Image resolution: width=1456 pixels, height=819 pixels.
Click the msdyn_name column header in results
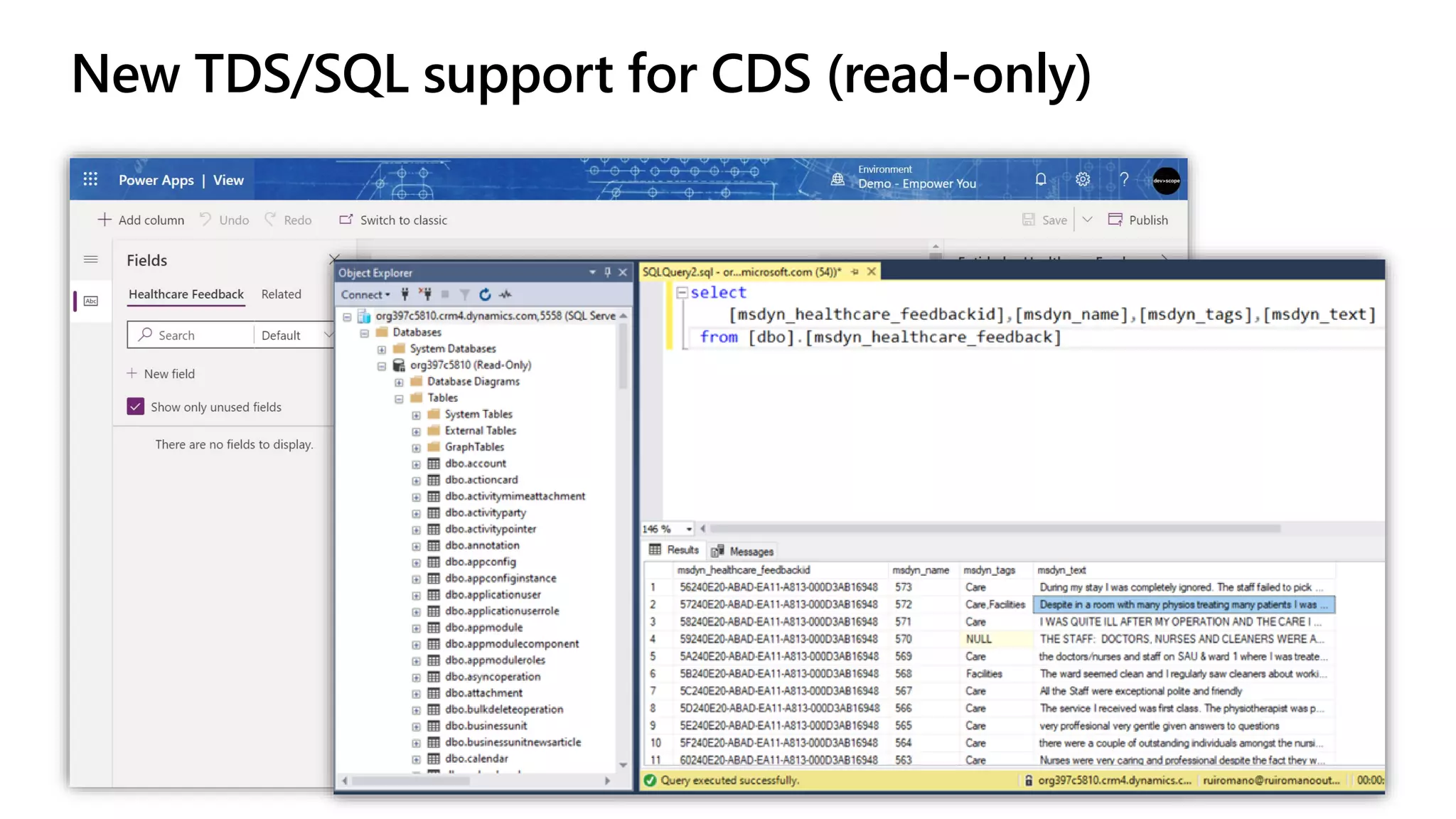921,570
